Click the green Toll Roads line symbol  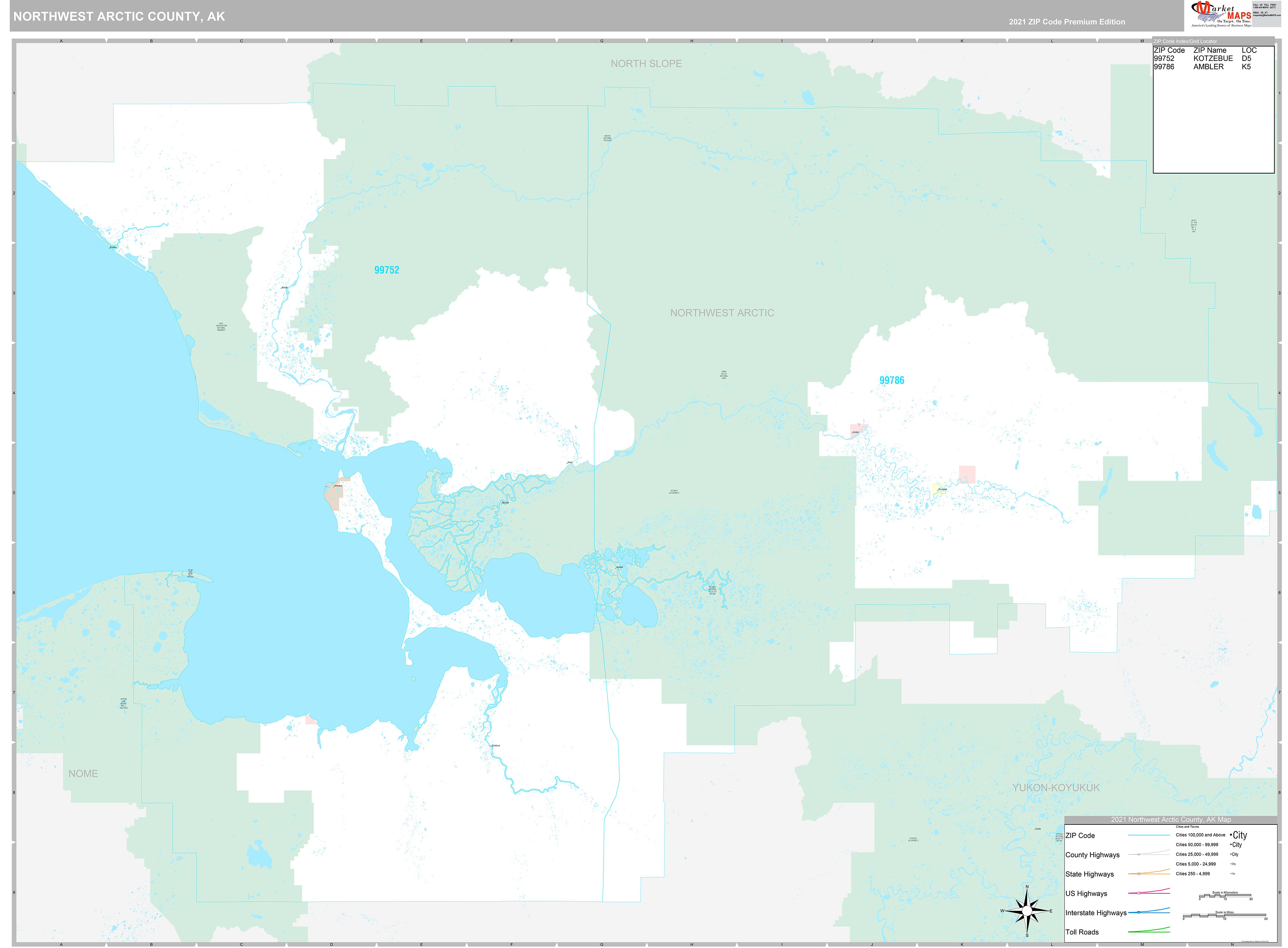[x=1150, y=931]
